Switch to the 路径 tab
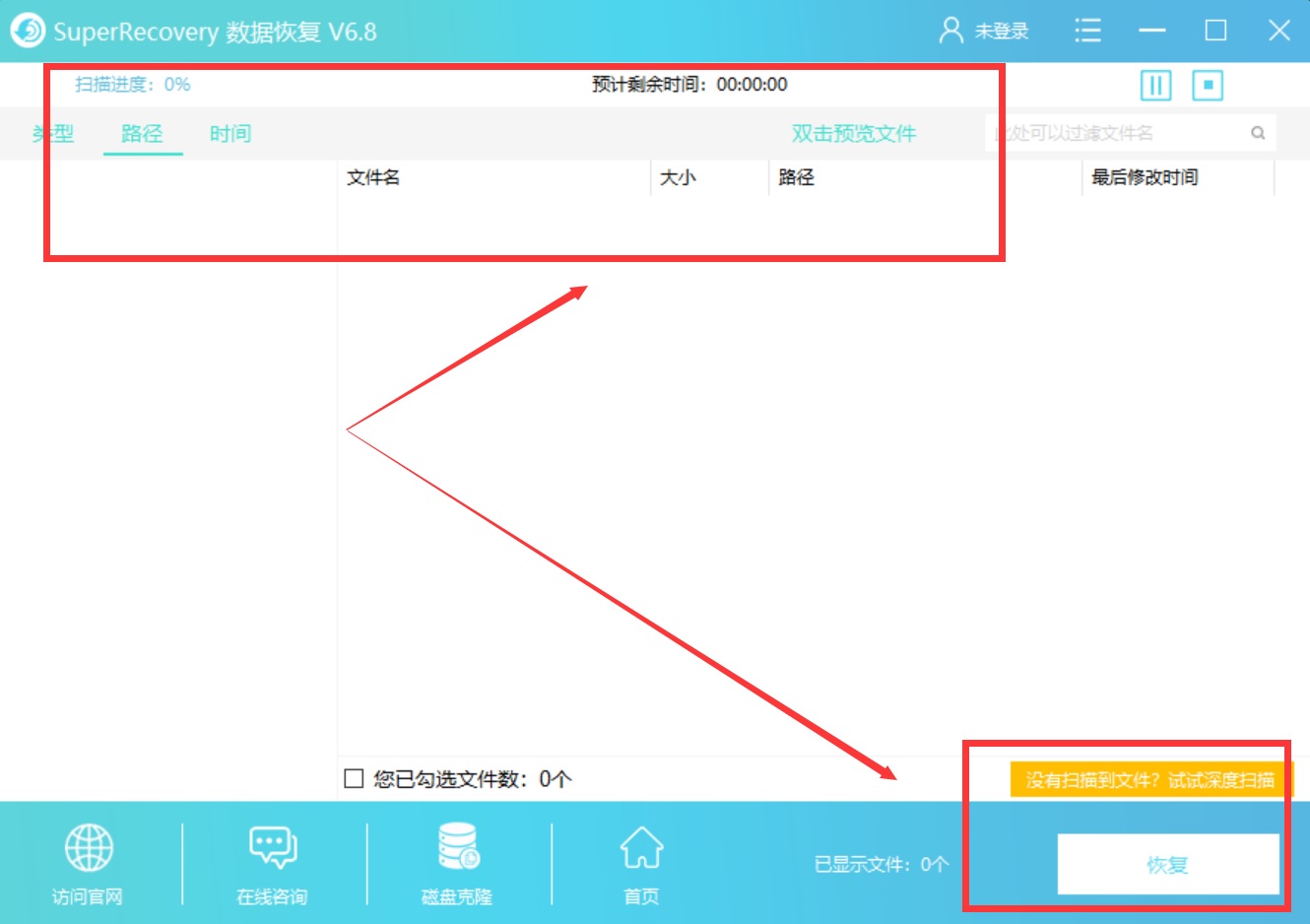Viewport: 1310px width, 924px height. click(x=143, y=134)
